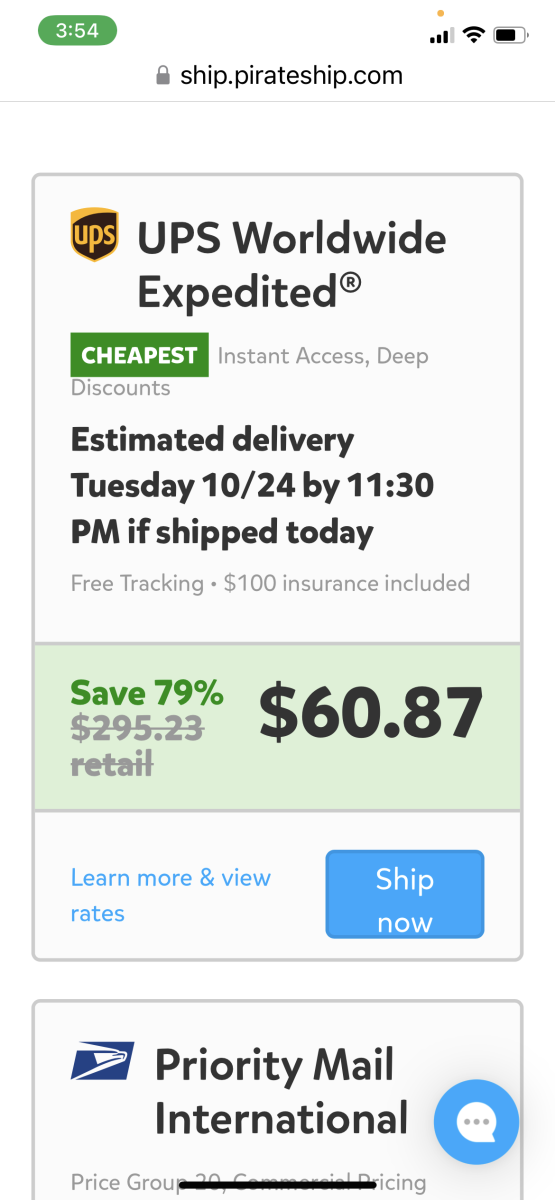The image size is (555, 1200).
Task: Tap the green CHEAPEST badge
Action: coord(139,355)
